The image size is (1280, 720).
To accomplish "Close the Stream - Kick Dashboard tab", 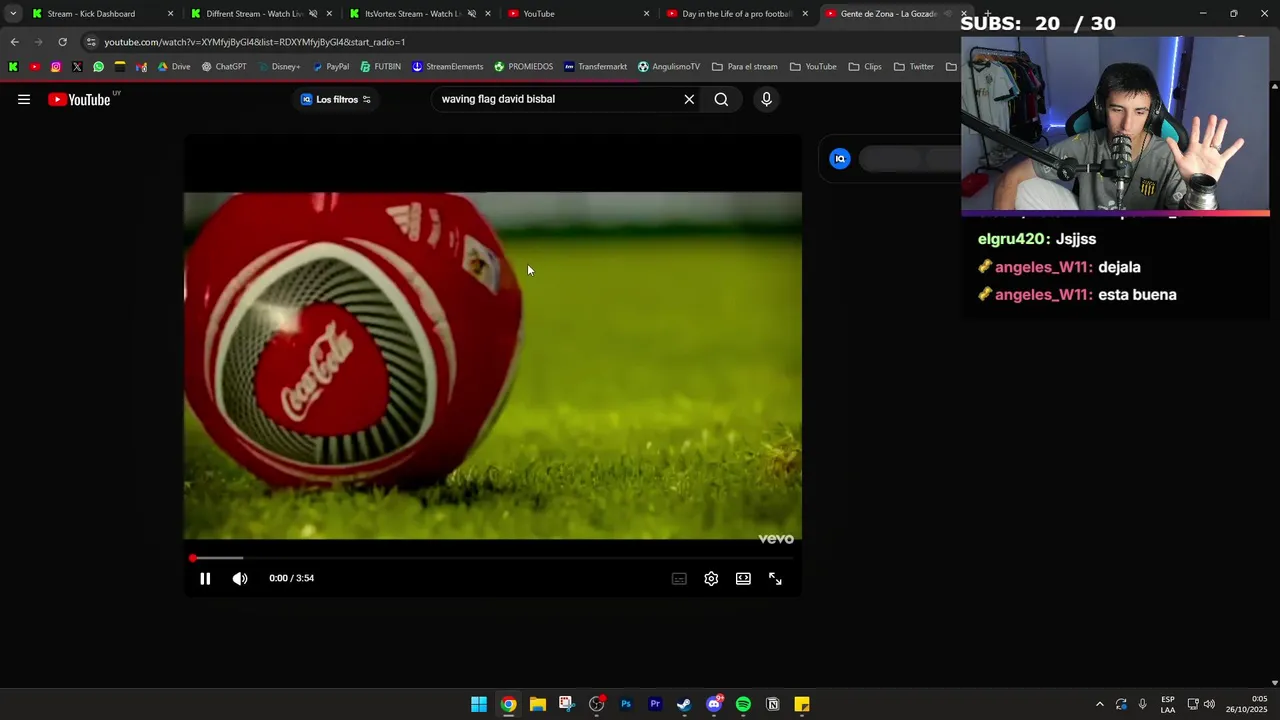I will pos(170,14).
